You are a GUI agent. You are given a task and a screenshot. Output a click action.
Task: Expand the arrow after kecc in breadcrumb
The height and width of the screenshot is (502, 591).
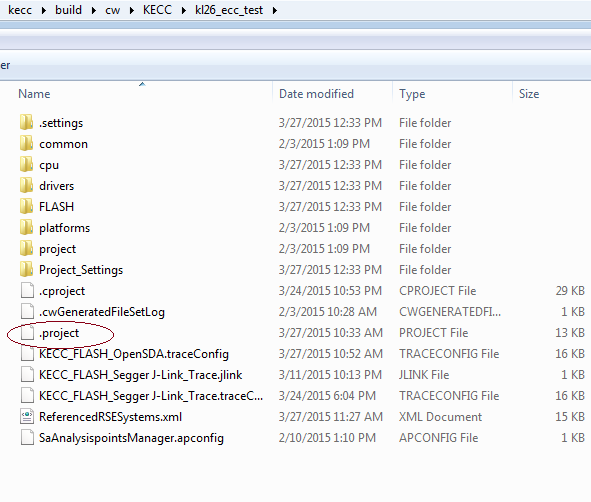(x=43, y=11)
